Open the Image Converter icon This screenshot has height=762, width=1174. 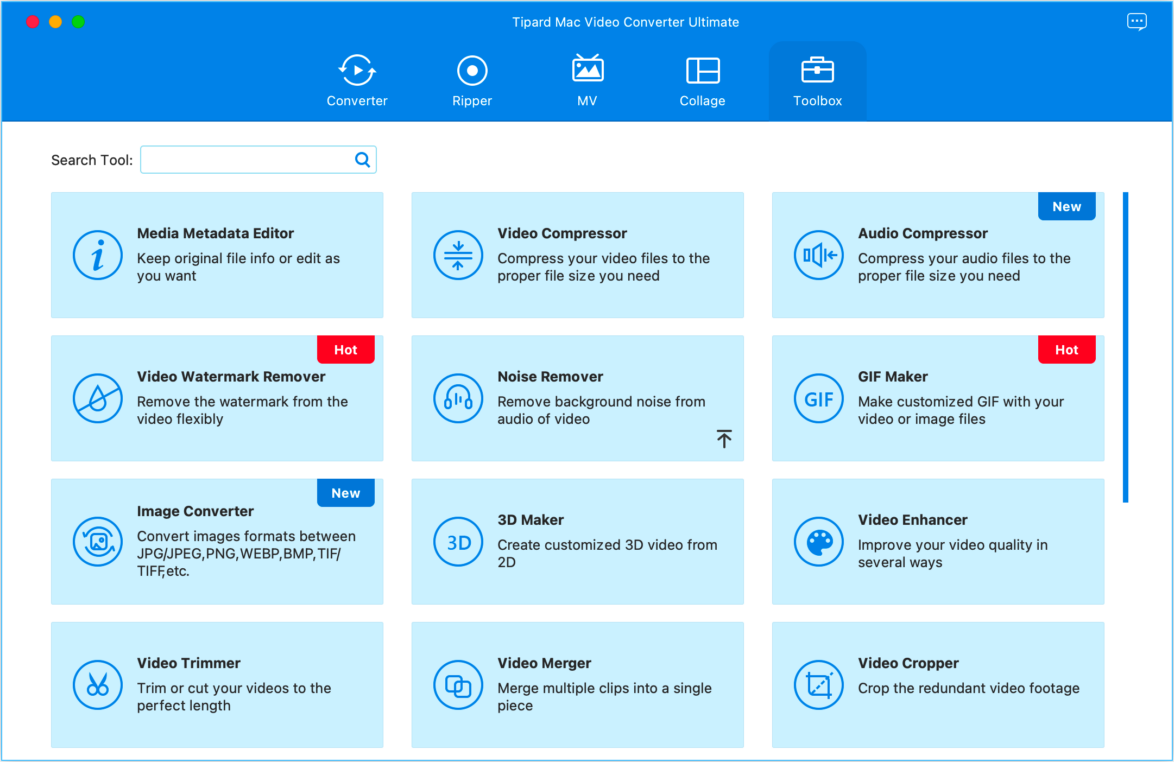[x=98, y=542]
